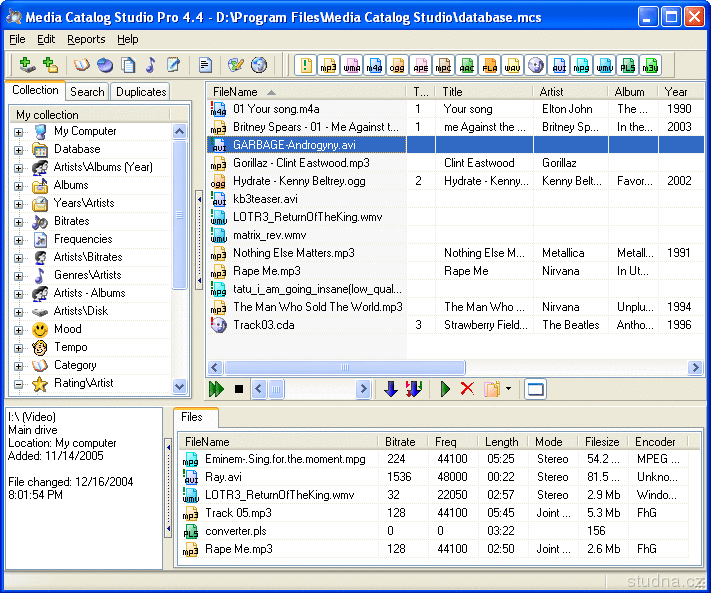Click the blue window view icon
711x593 pixels.
[535, 389]
